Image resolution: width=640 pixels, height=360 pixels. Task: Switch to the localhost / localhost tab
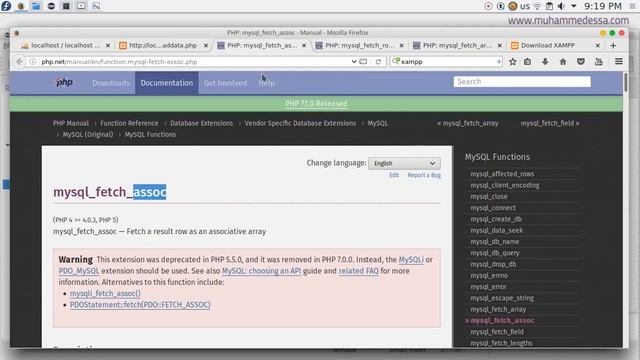point(65,45)
